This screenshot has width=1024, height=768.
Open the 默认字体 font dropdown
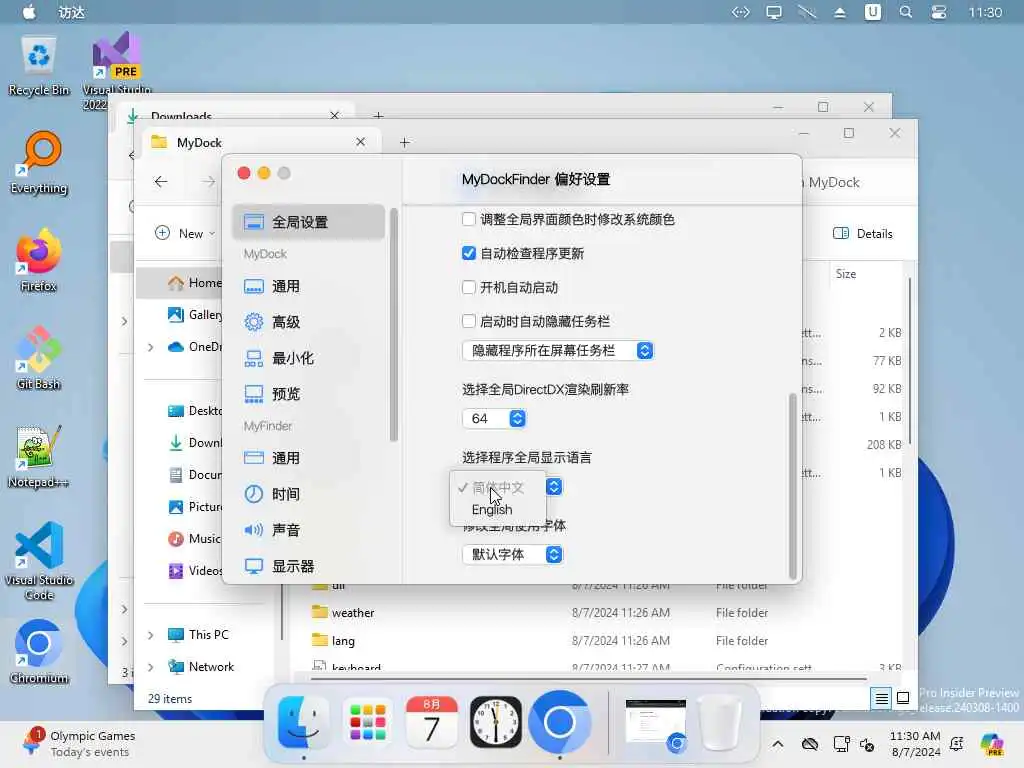[x=512, y=554]
